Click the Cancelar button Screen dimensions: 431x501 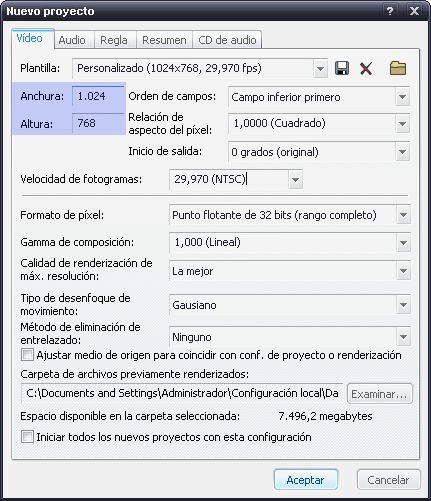coord(388,480)
